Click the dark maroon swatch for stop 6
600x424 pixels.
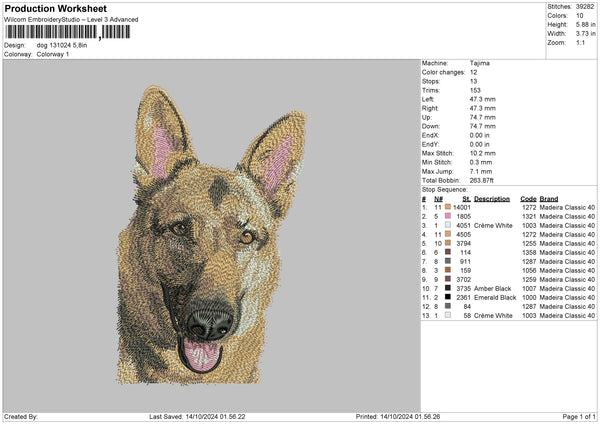point(447,252)
